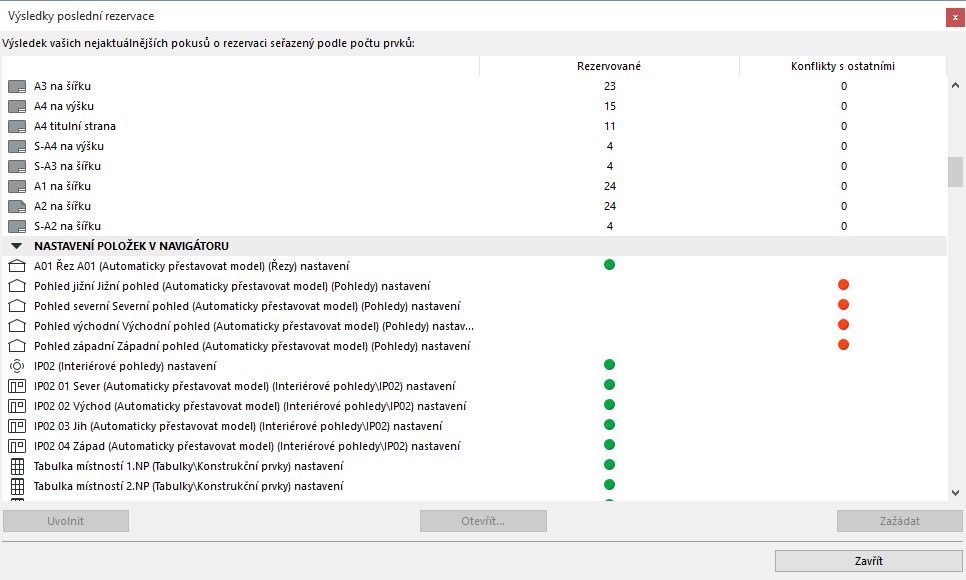Viewport: 966px width, 580px height.
Task: Close the Výsledky poslední rezervace dialog
Action: coord(955,17)
